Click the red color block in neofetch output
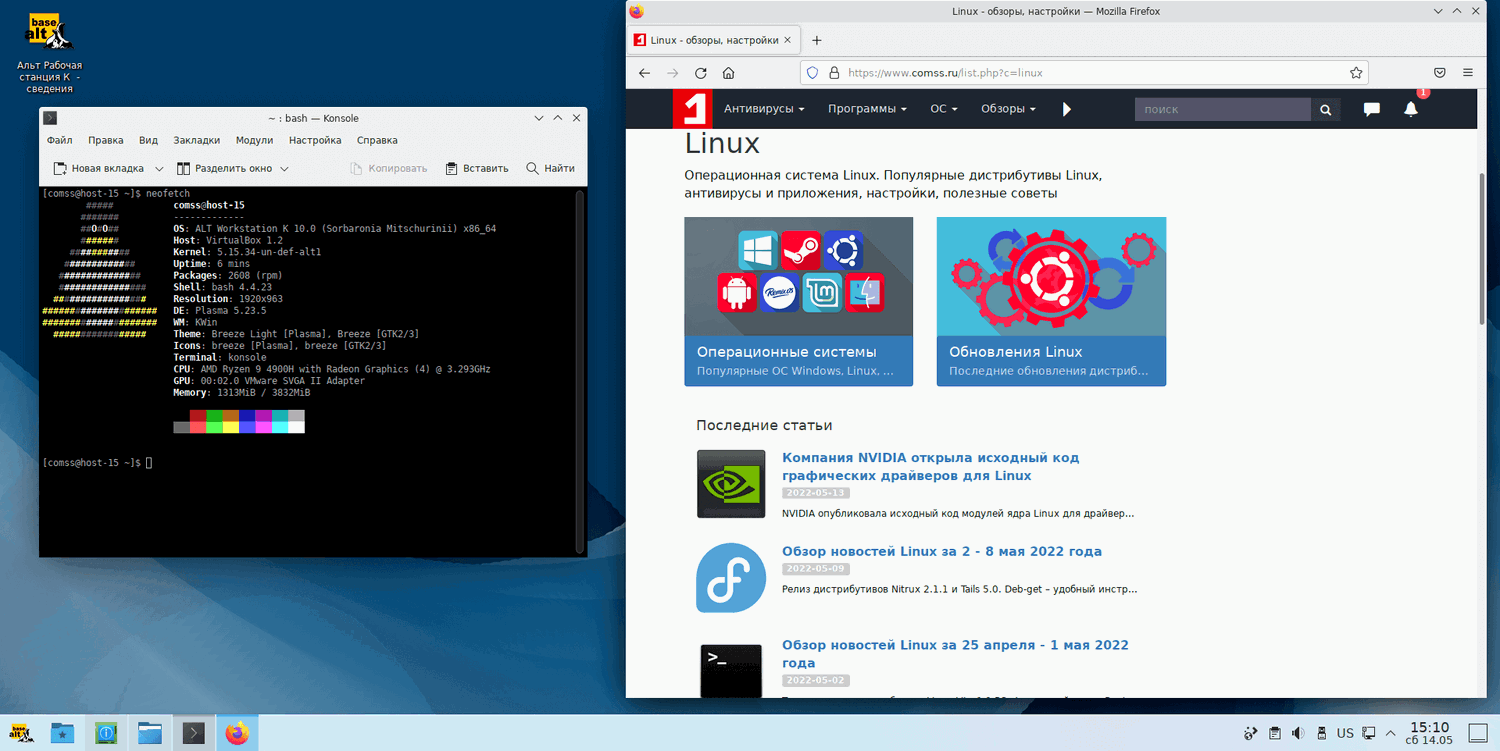 point(198,415)
